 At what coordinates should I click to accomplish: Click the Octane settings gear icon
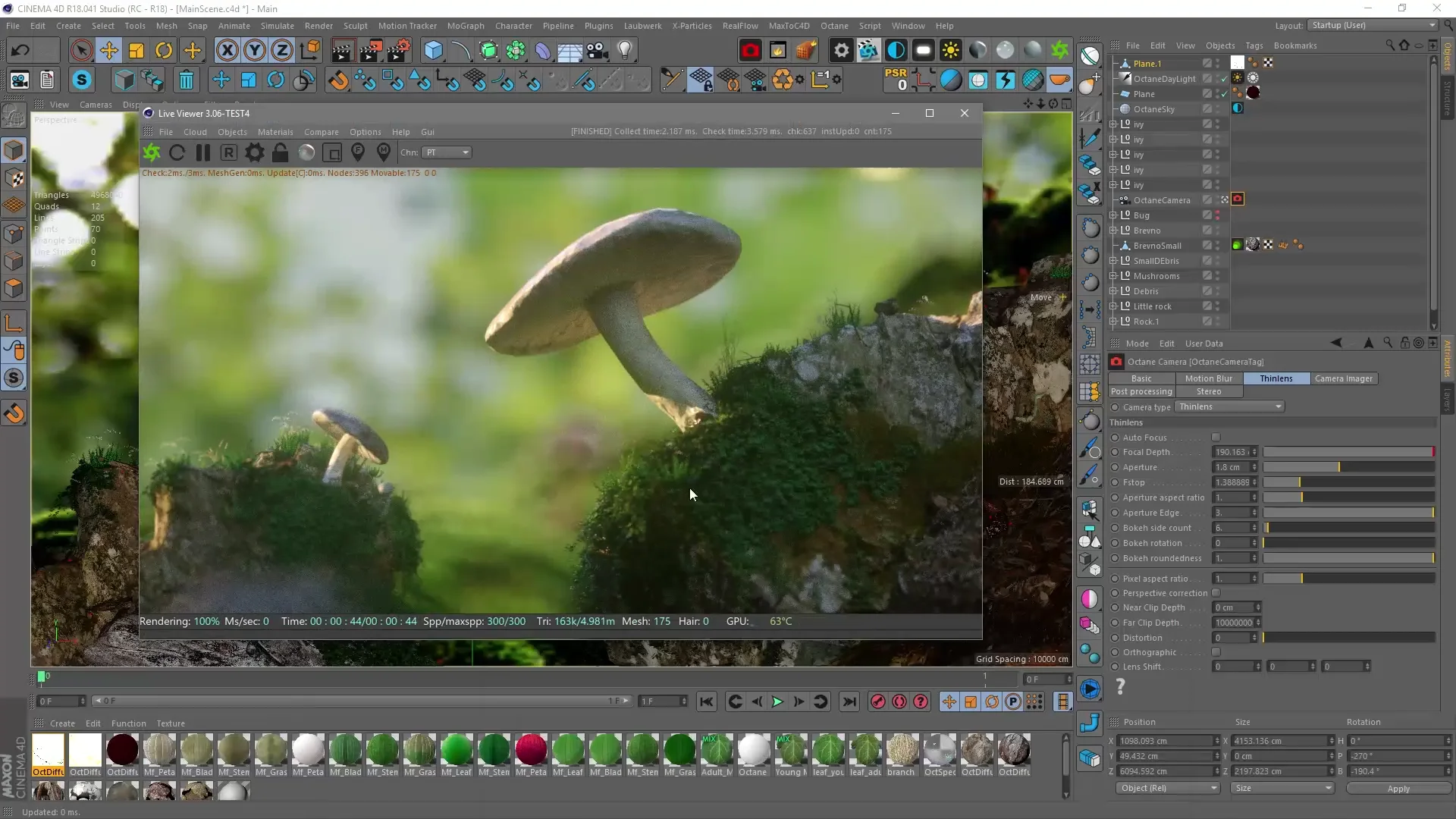255,152
